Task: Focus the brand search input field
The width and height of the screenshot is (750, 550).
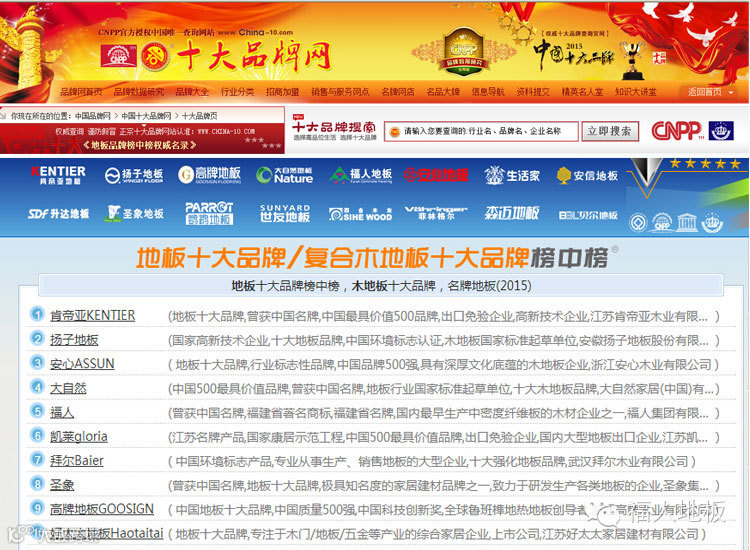Action: click(481, 131)
